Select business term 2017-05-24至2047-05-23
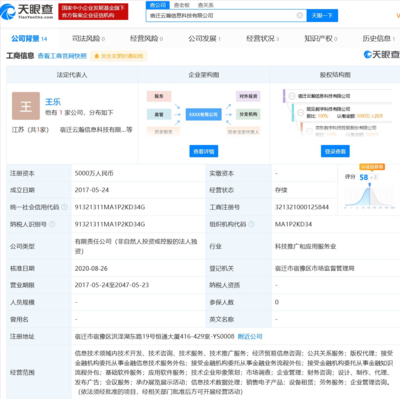This screenshot has height=399, width=400. 112,285
